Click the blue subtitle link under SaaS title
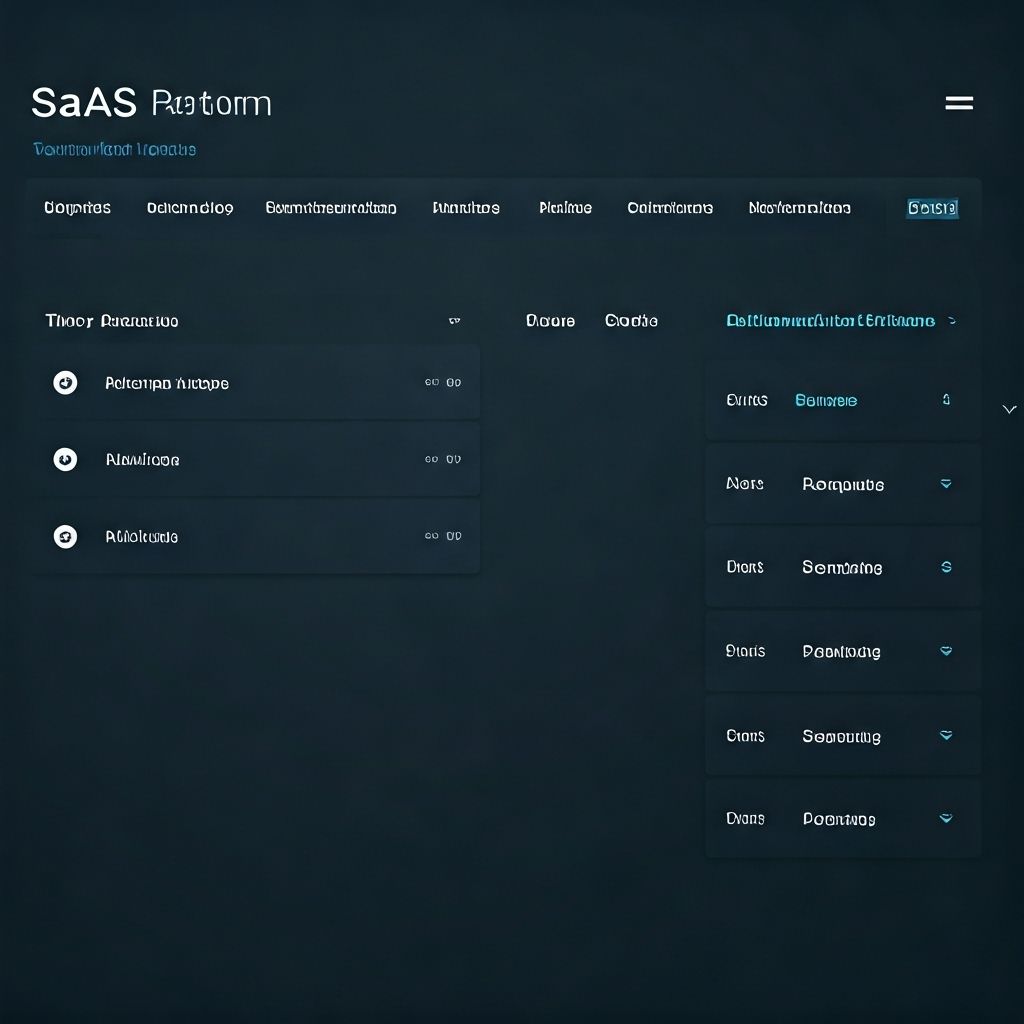 pyautogui.click(x=114, y=149)
